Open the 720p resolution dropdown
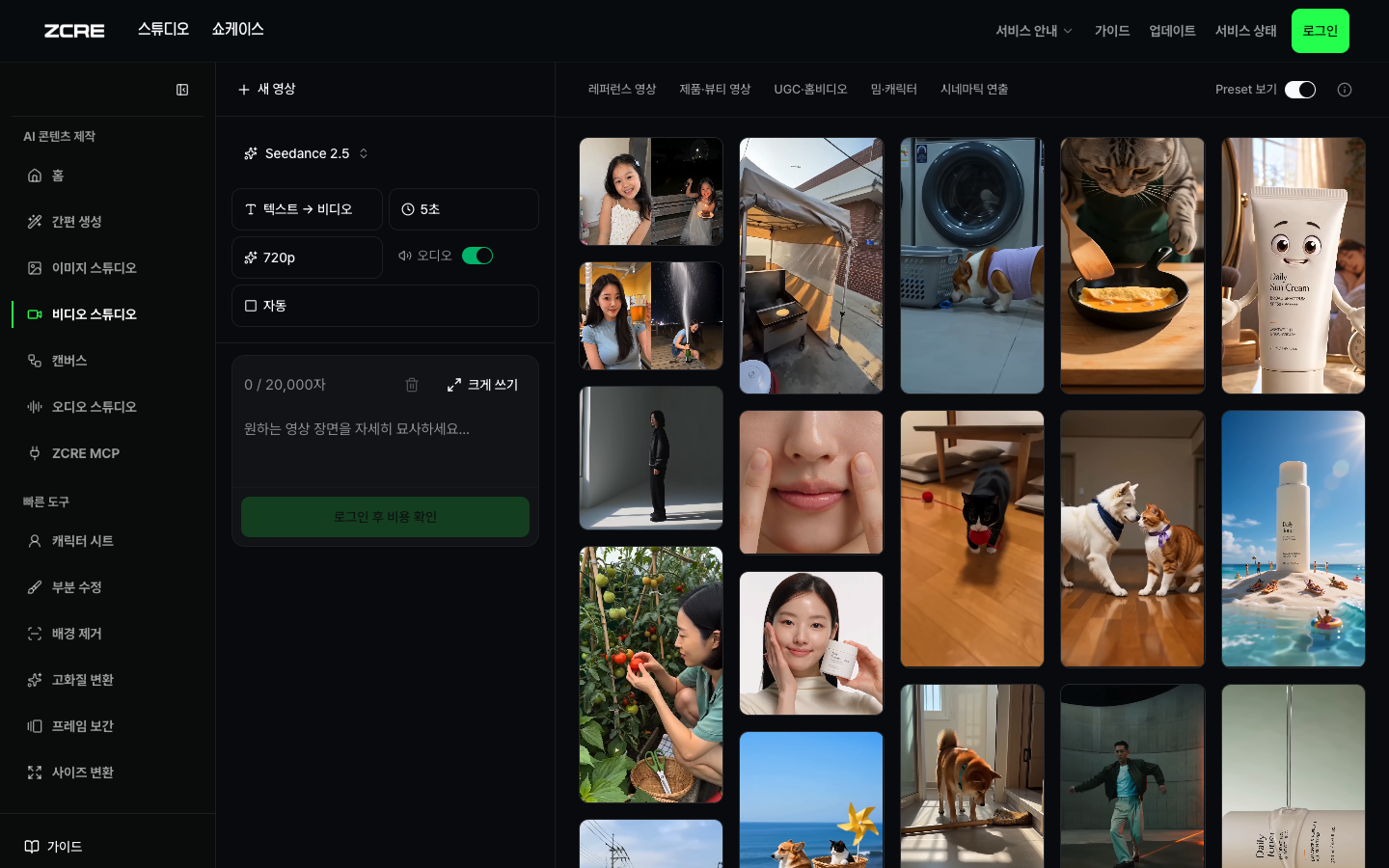This screenshot has height=868, width=1389. coord(307,258)
